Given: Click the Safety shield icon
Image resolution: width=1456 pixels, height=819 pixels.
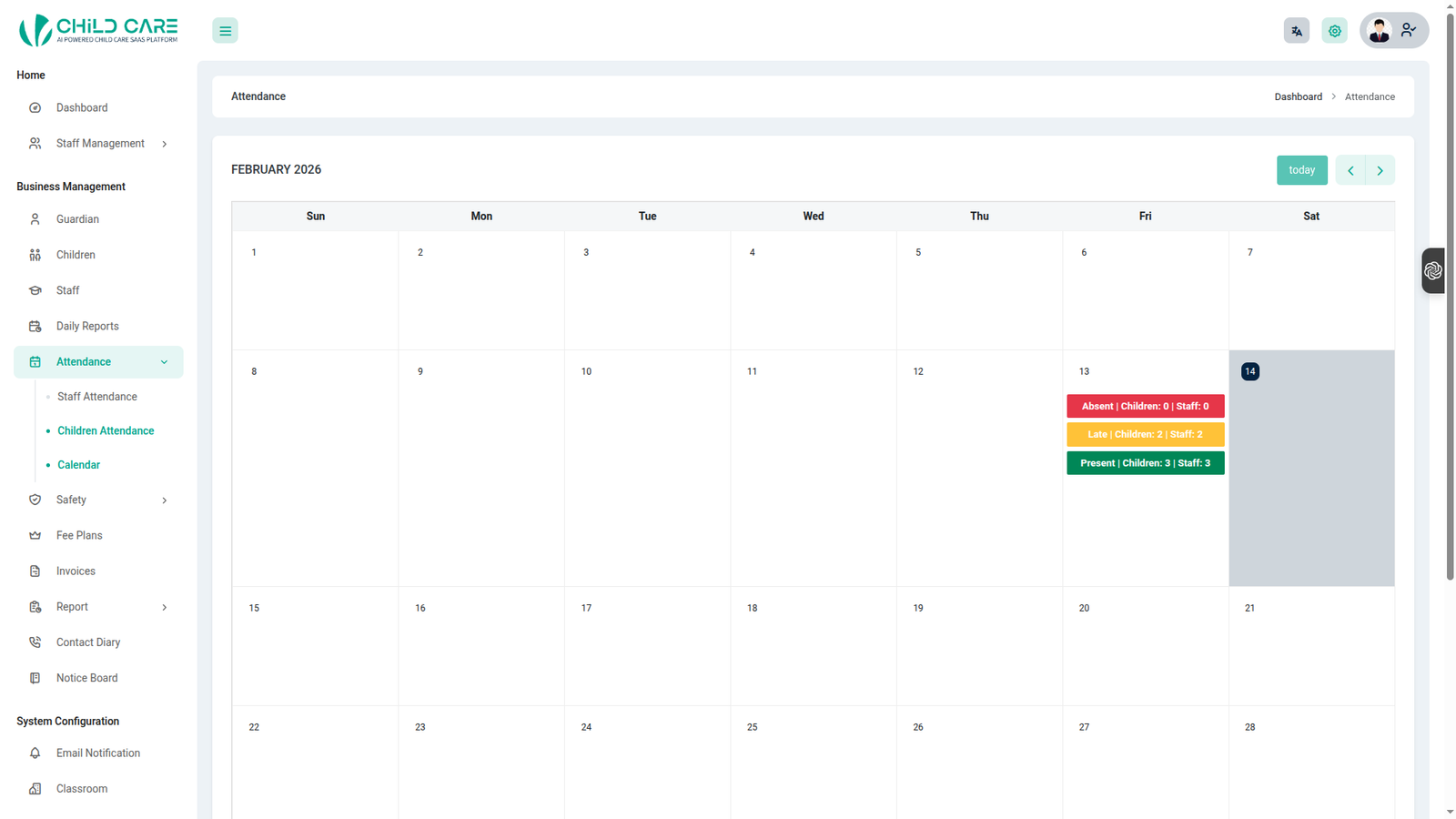Looking at the screenshot, I should [35, 500].
